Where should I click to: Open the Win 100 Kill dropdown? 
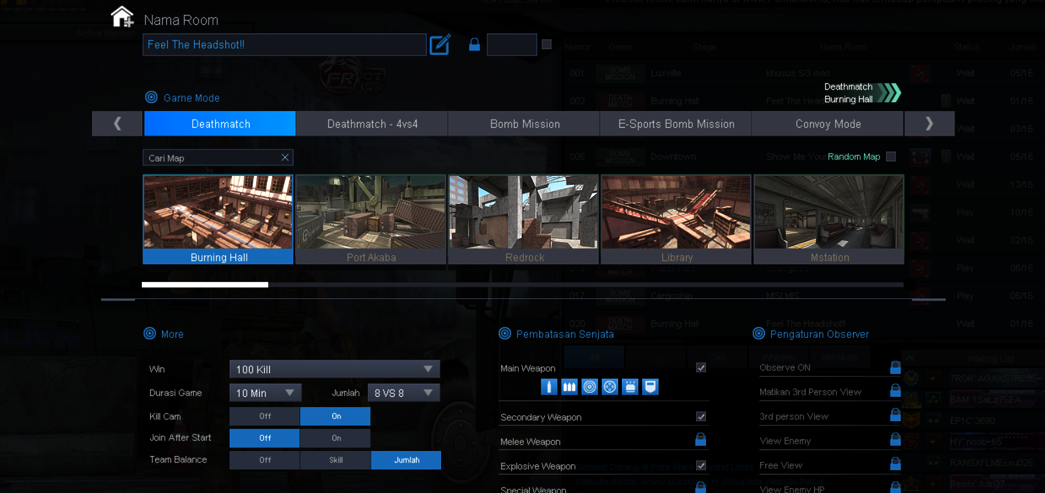335,369
